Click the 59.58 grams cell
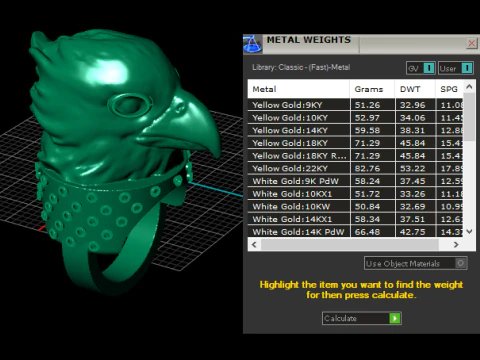Image resolution: width=480 pixels, height=360 pixels. 373,130
